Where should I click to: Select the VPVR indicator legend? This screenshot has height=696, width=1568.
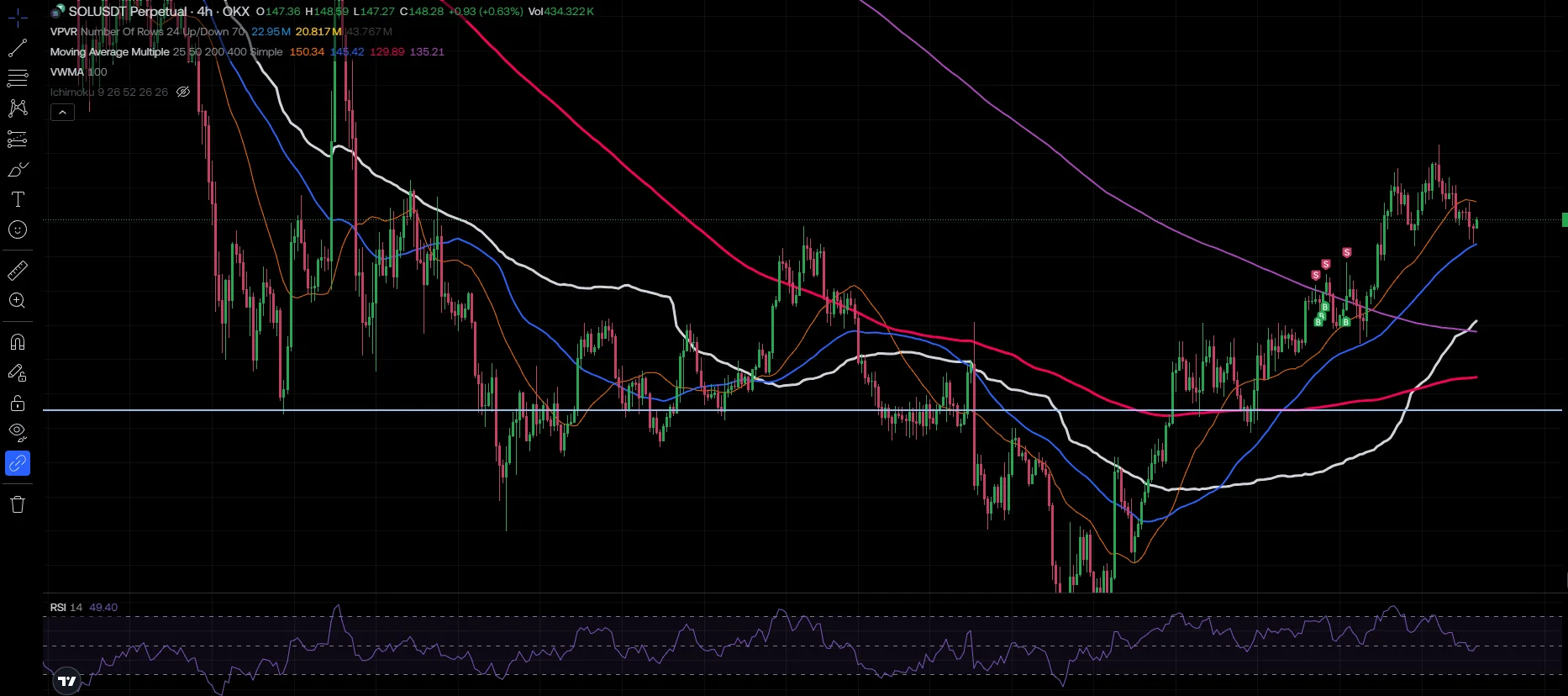click(63, 31)
